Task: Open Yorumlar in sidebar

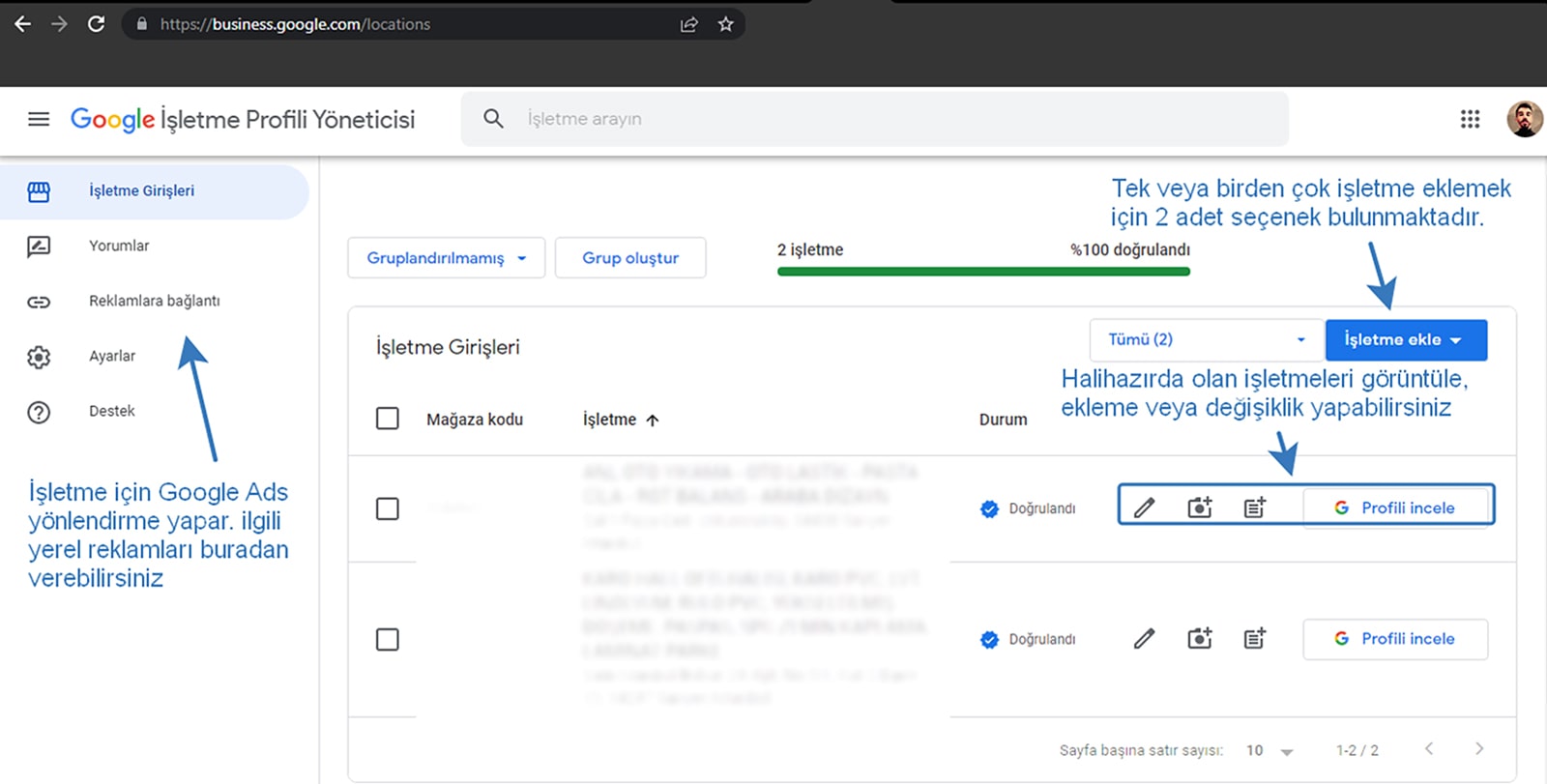Action: click(x=119, y=246)
